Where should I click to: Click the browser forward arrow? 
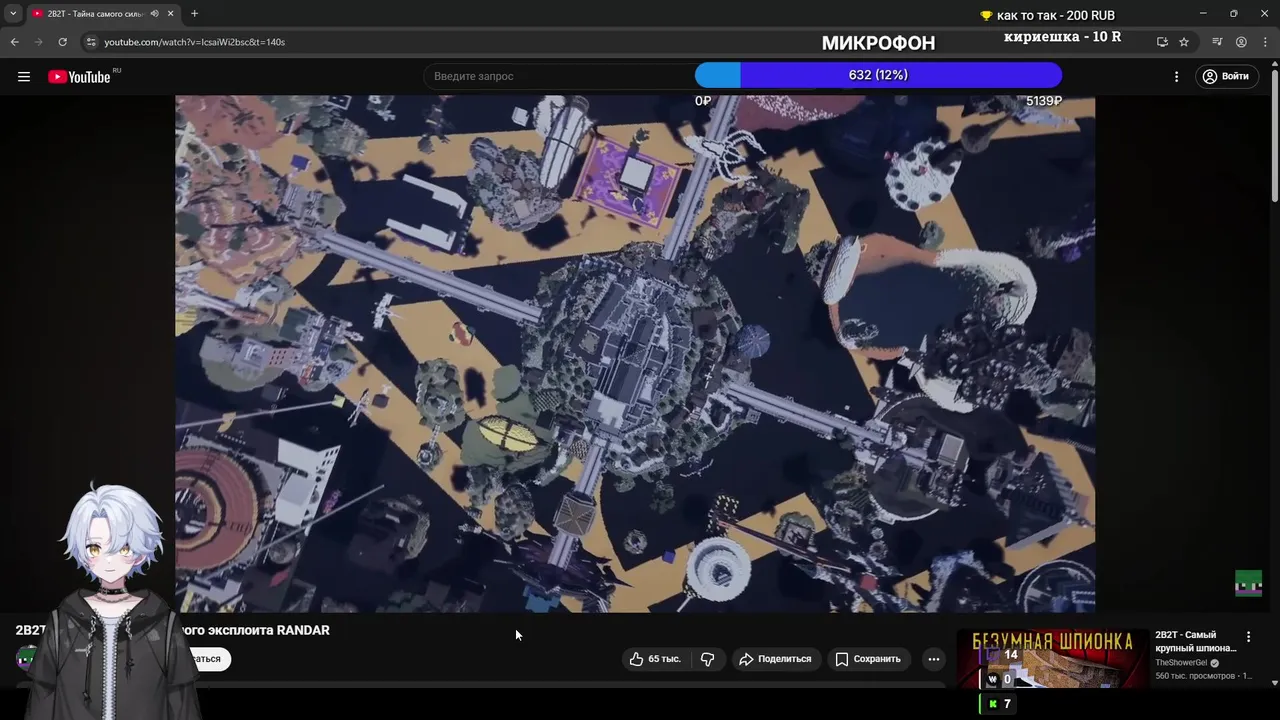pos(39,42)
